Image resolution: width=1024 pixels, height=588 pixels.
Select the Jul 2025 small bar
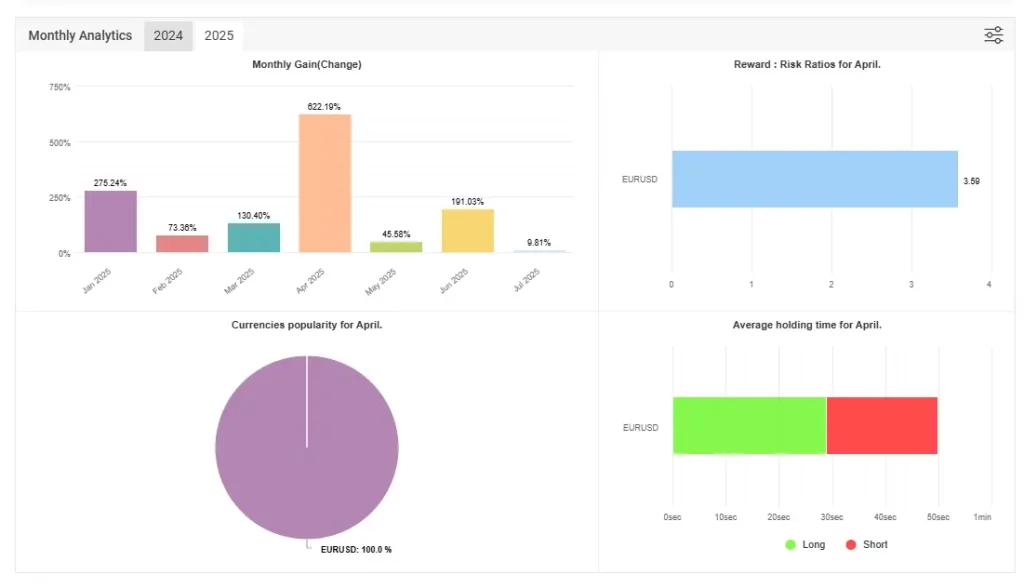pyautogui.click(x=539, y=251)
